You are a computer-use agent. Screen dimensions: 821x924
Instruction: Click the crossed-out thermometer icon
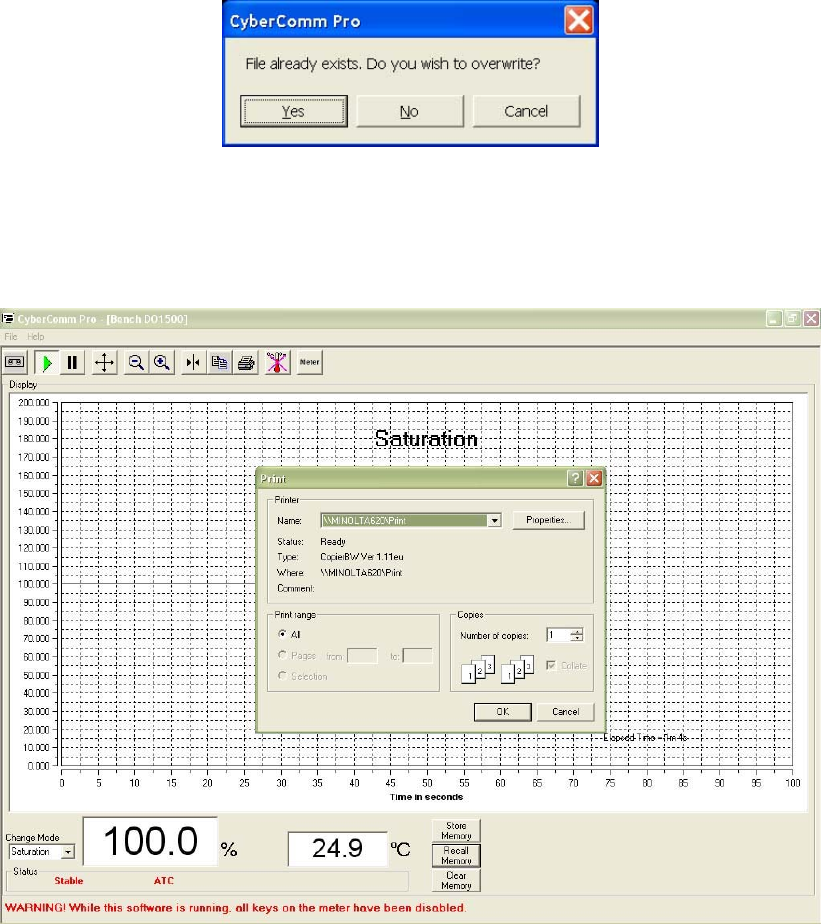(277, 362)
